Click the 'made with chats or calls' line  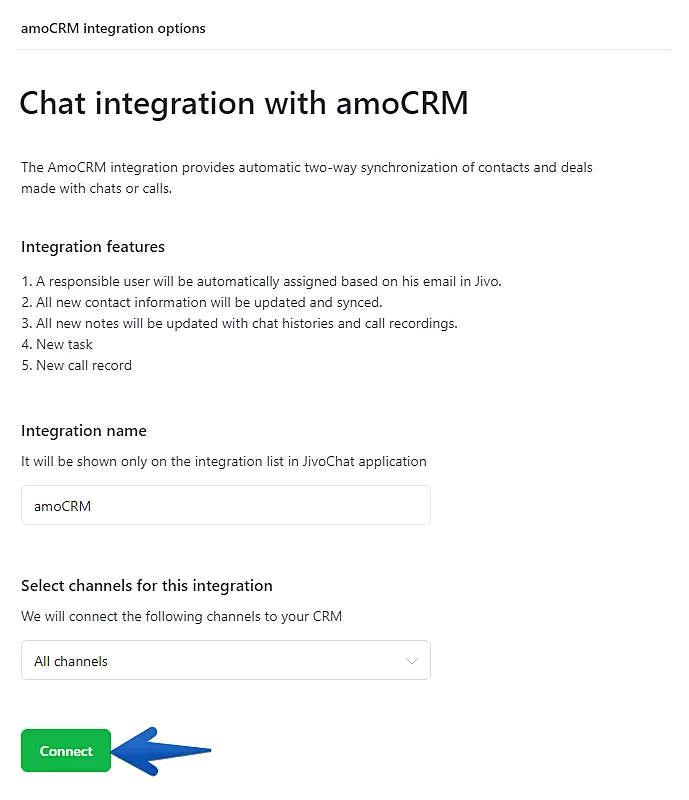(97, 188)
